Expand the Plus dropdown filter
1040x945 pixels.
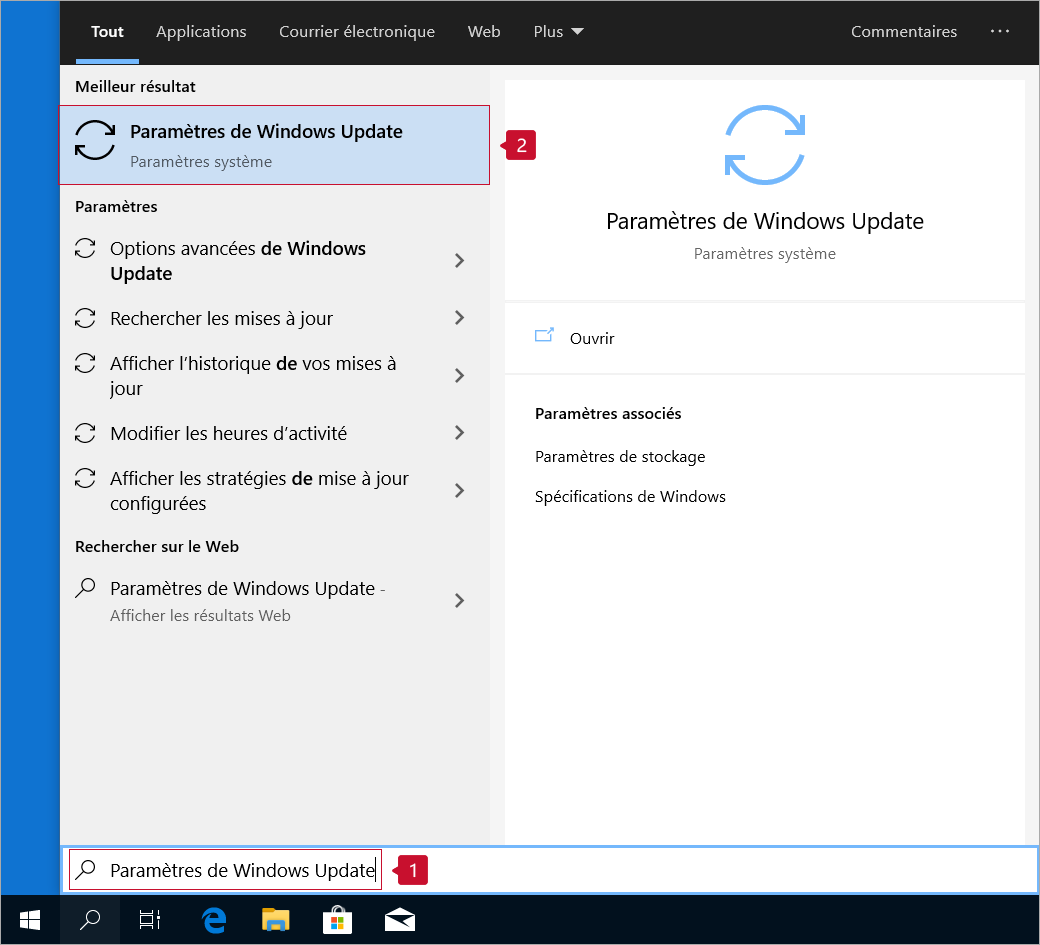(x=558, y=32)
